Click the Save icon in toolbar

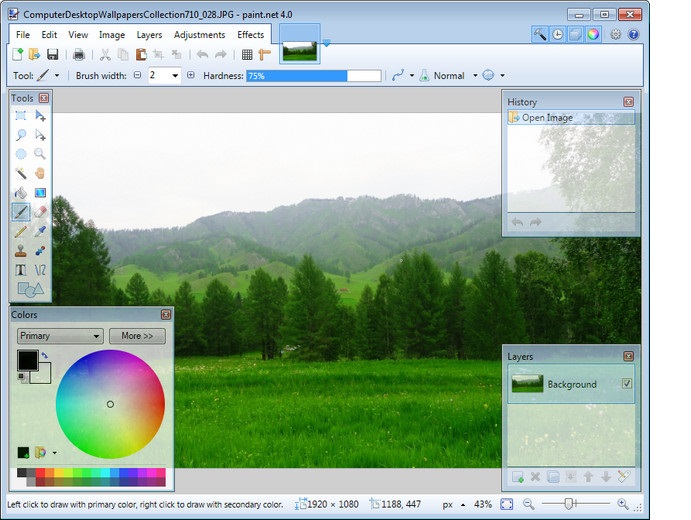coord(52,55)
